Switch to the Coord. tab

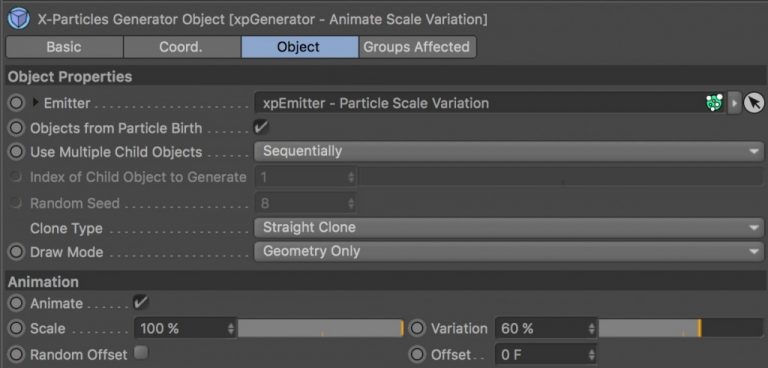(x=182, y=47)
